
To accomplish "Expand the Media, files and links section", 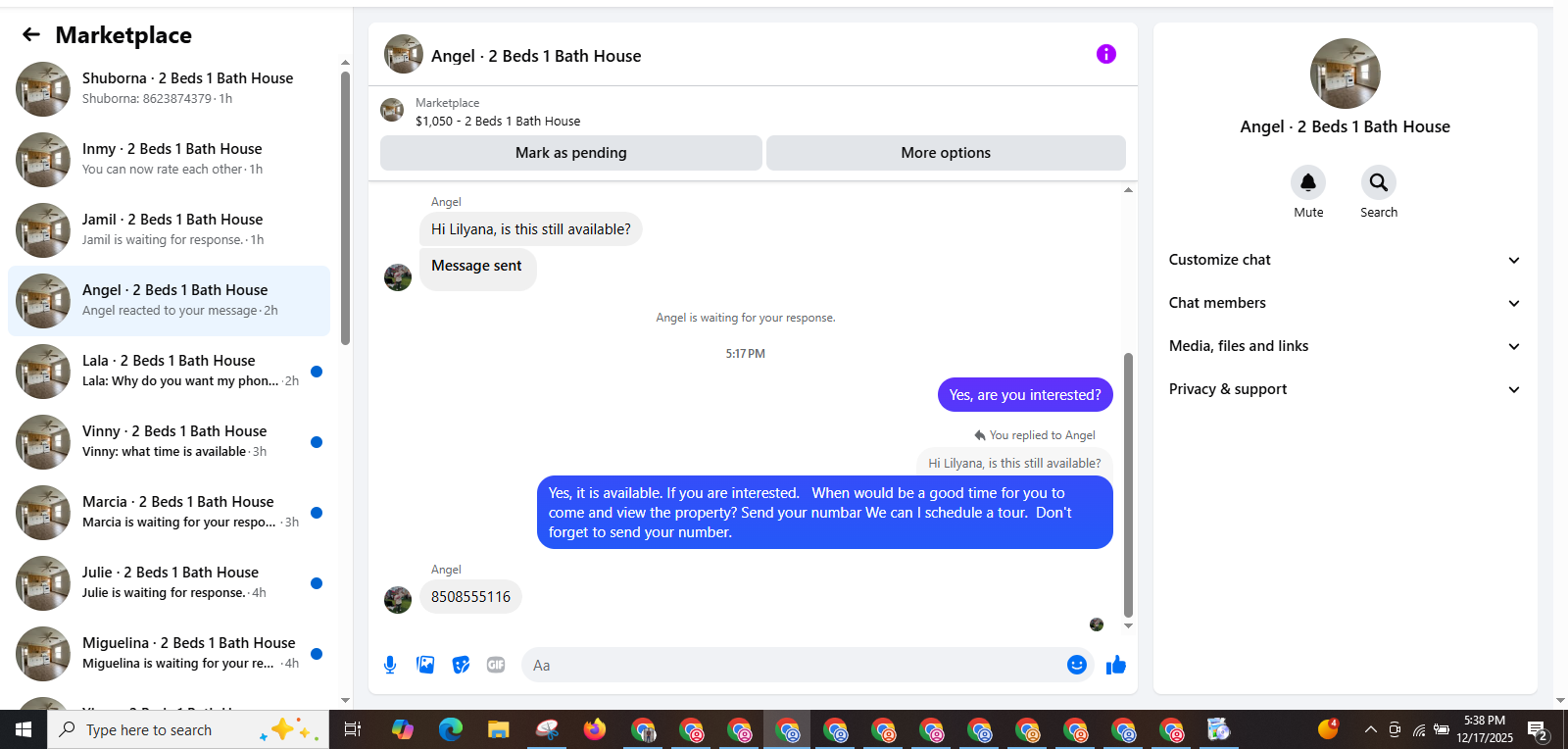I will pyautogui.click(x=1345, y=346).
